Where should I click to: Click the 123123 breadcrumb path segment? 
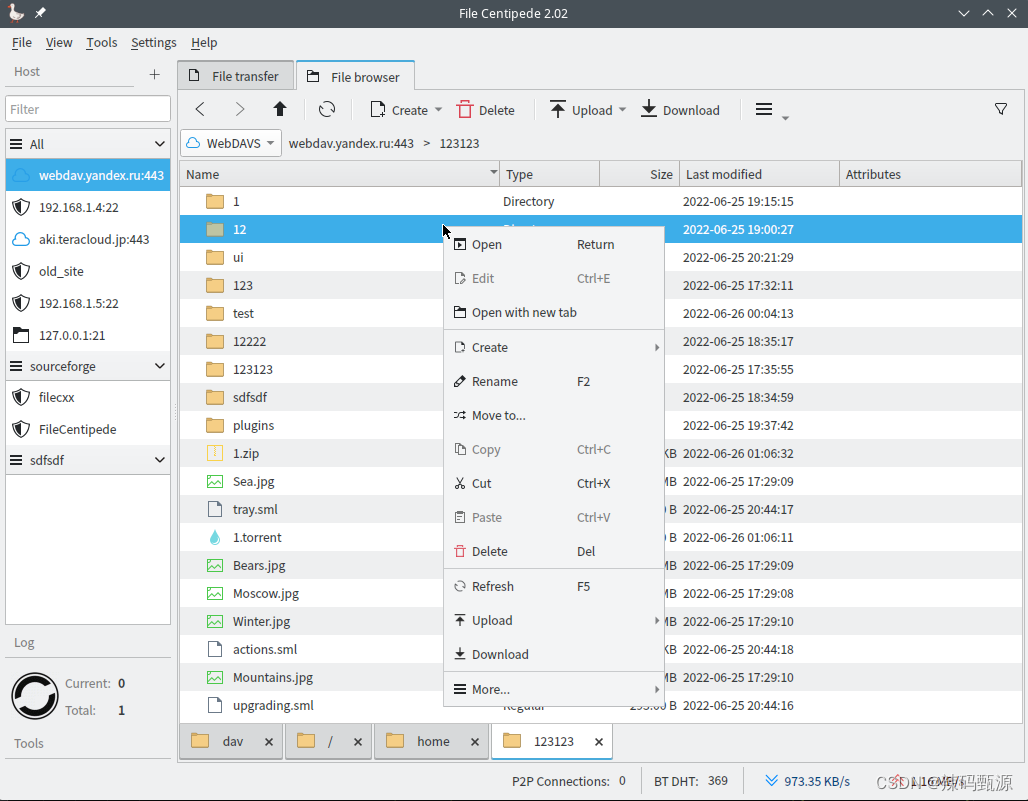click(x=459, y=143)
